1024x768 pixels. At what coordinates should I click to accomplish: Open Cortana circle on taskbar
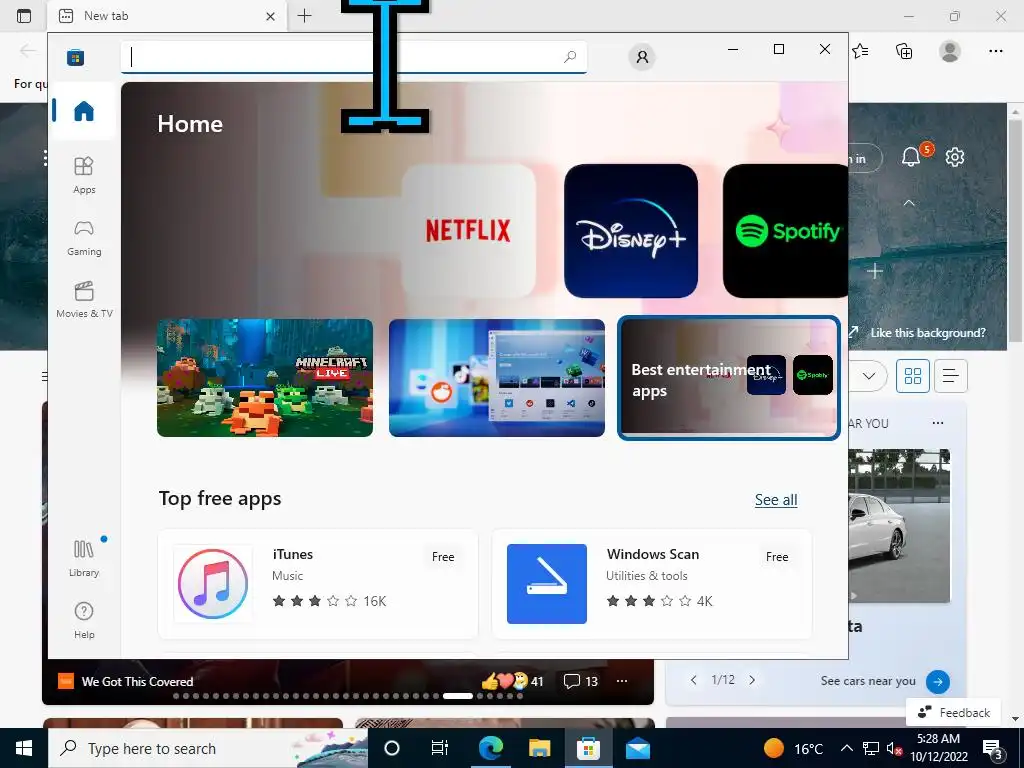[391, 748]
